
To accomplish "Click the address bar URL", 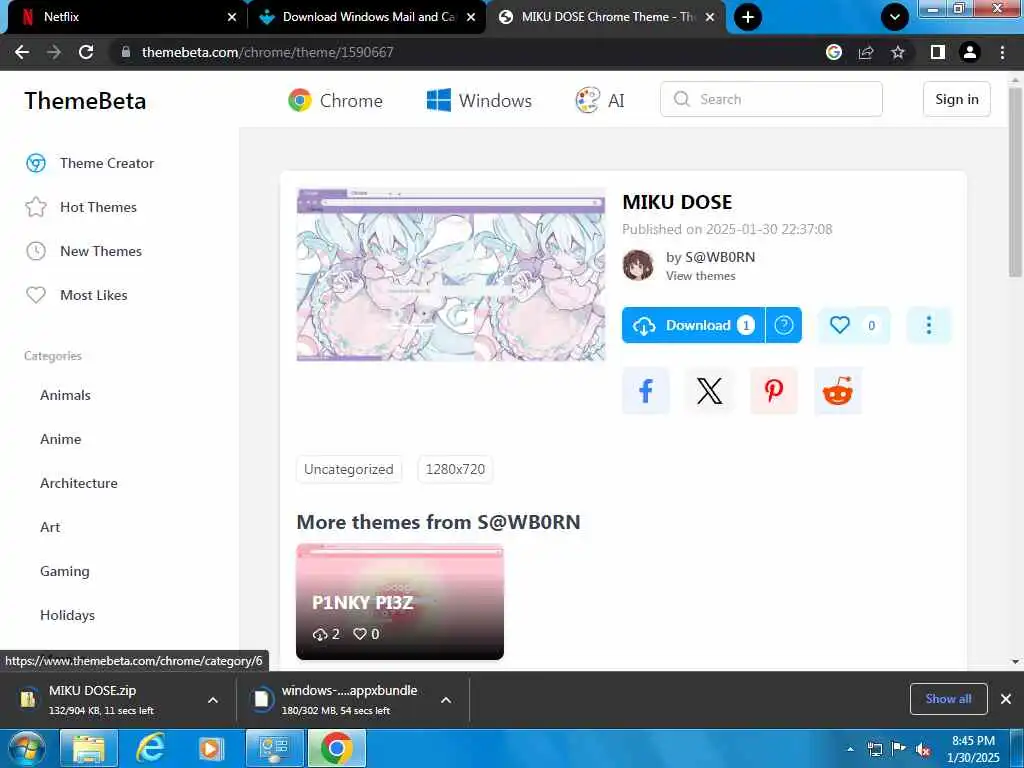I will [268, 52].
